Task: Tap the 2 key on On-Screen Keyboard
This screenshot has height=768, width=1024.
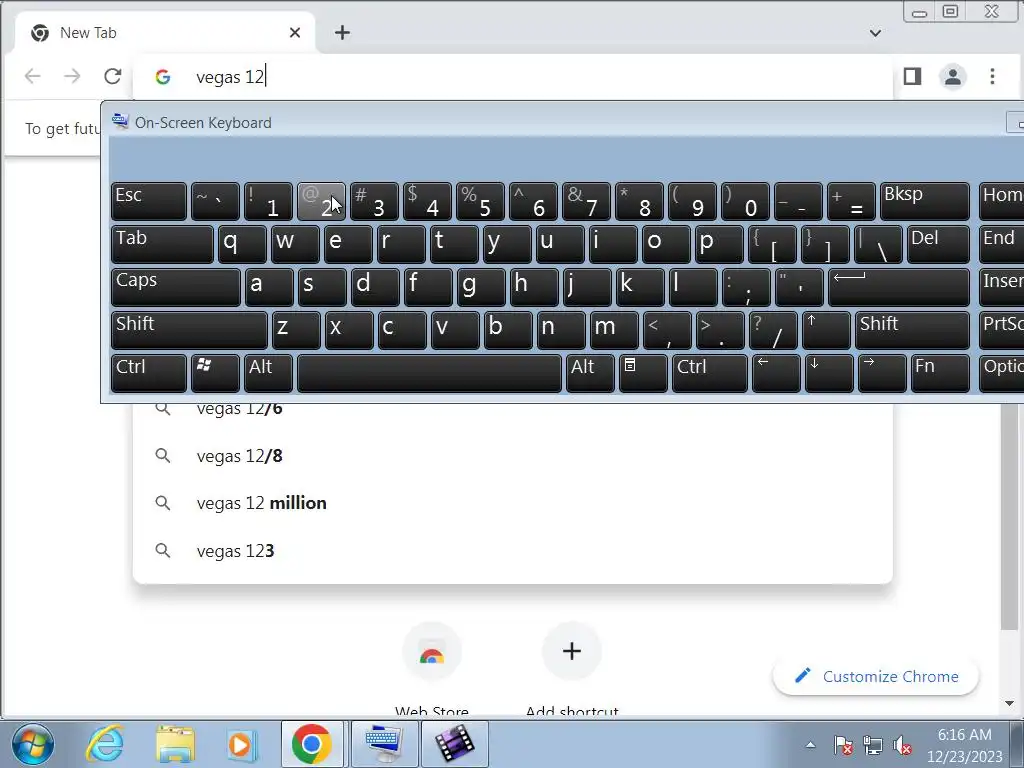Action: (321, 201)
